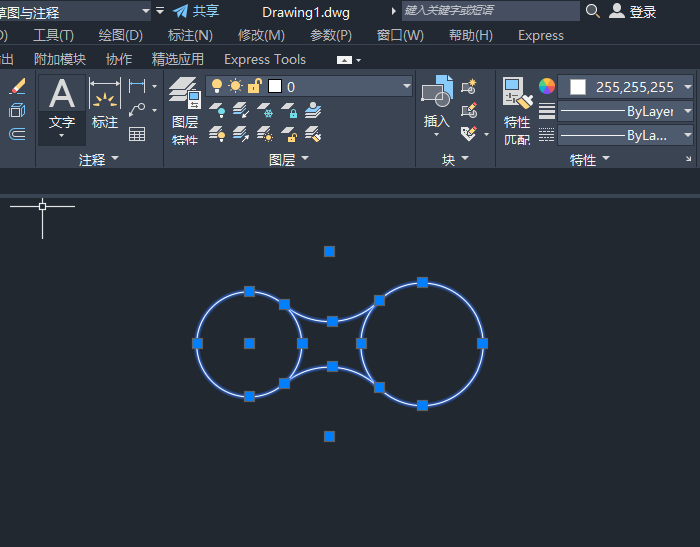The width and height of the screenshot is (700, 547).
Task: Open Properties panel dialog launcher arrow
Action: 688,159
